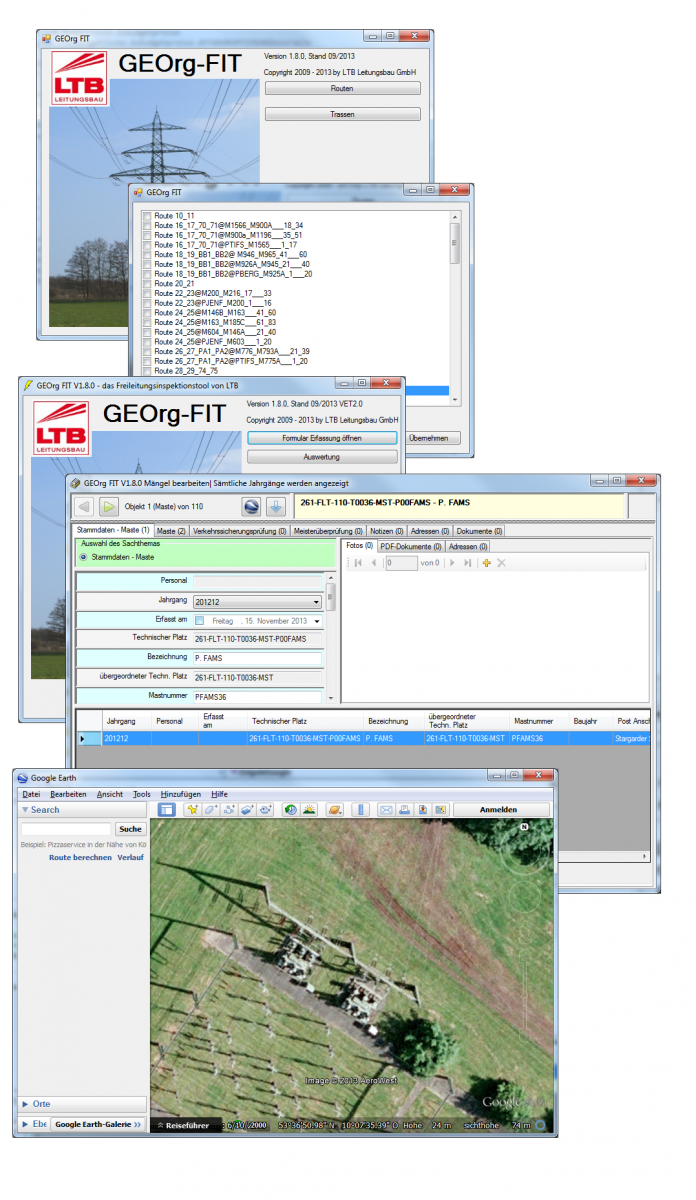Click add placemark pin icon

click(193, 810)
